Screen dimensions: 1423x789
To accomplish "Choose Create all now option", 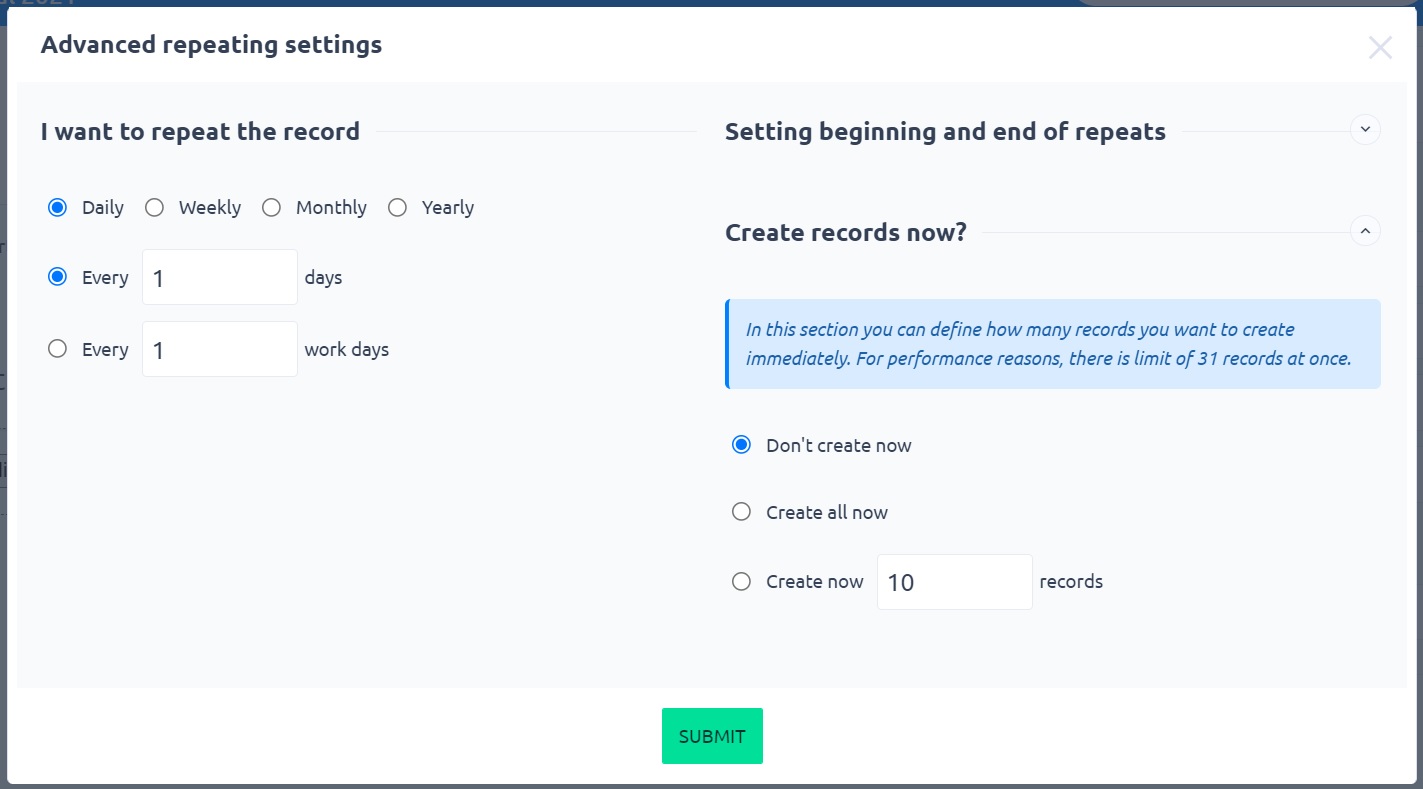I will point(741,512).
